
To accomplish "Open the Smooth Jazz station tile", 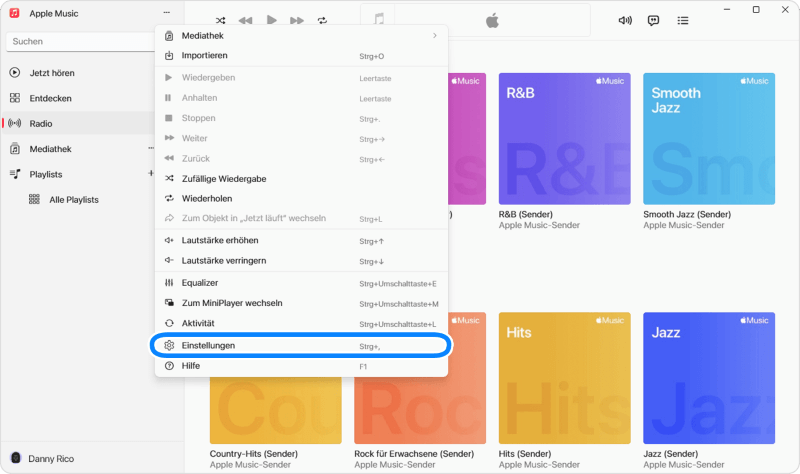I will tap(709, 139).
